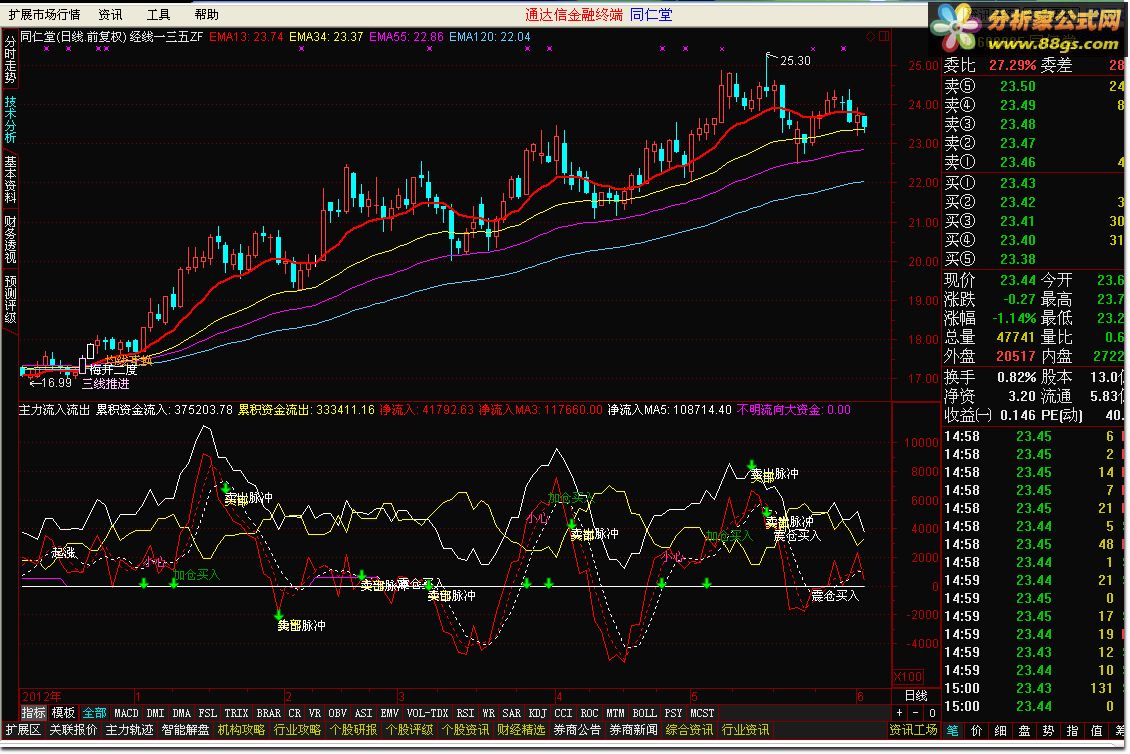Apply the BOLL indicator
Screen dimensions: 1130x754
644,713
